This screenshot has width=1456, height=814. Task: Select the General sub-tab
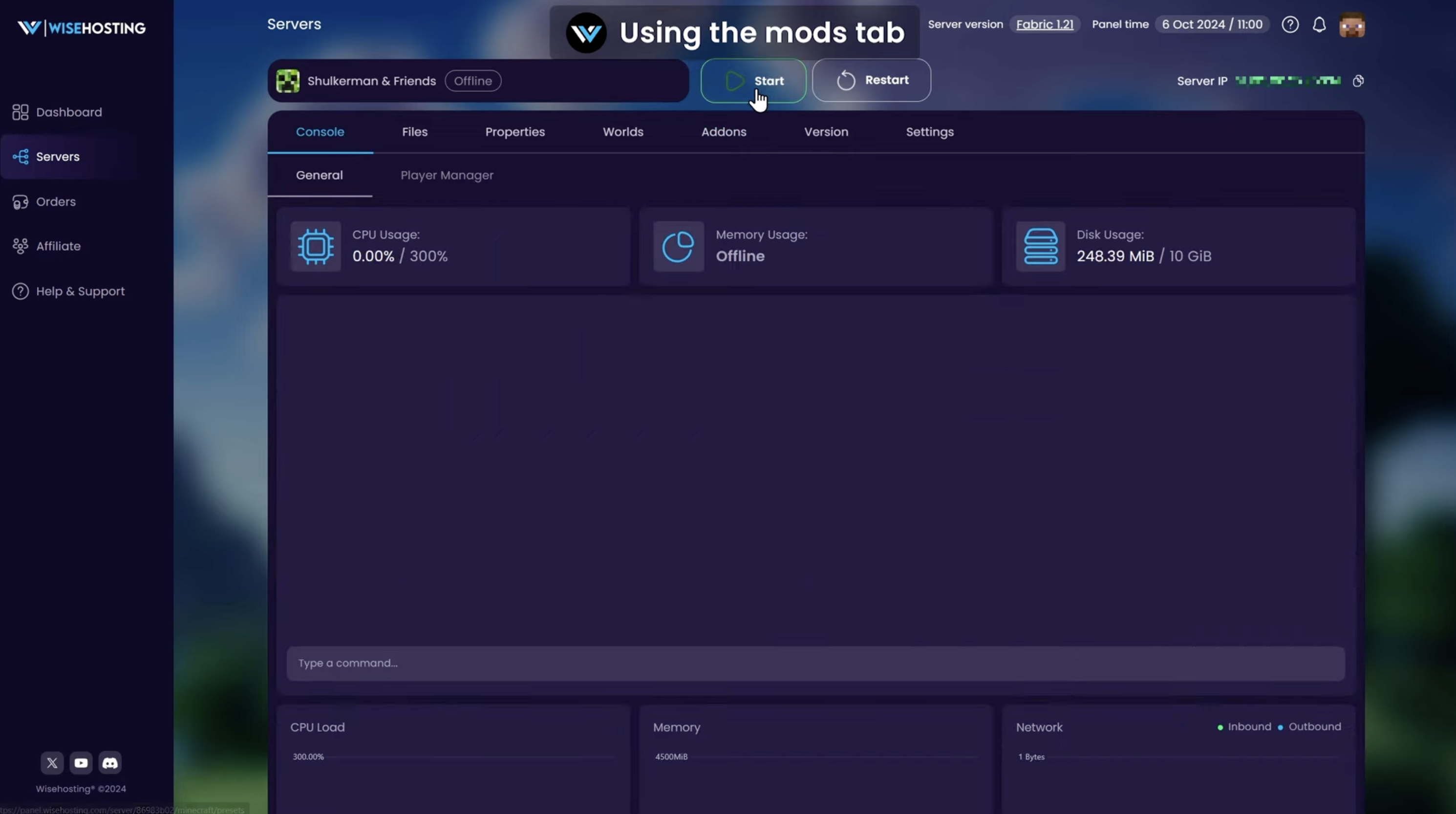click(320, 175)
